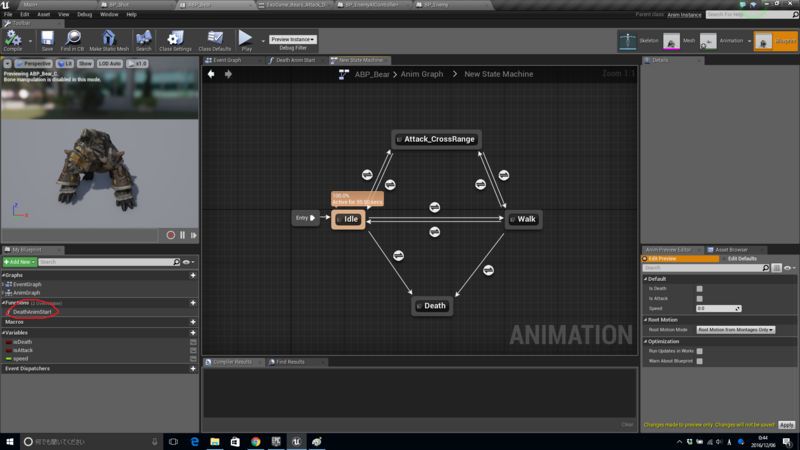Toggle Lit view mode in viewport
The height and width of the screenshot is (450, 800).
65,64
